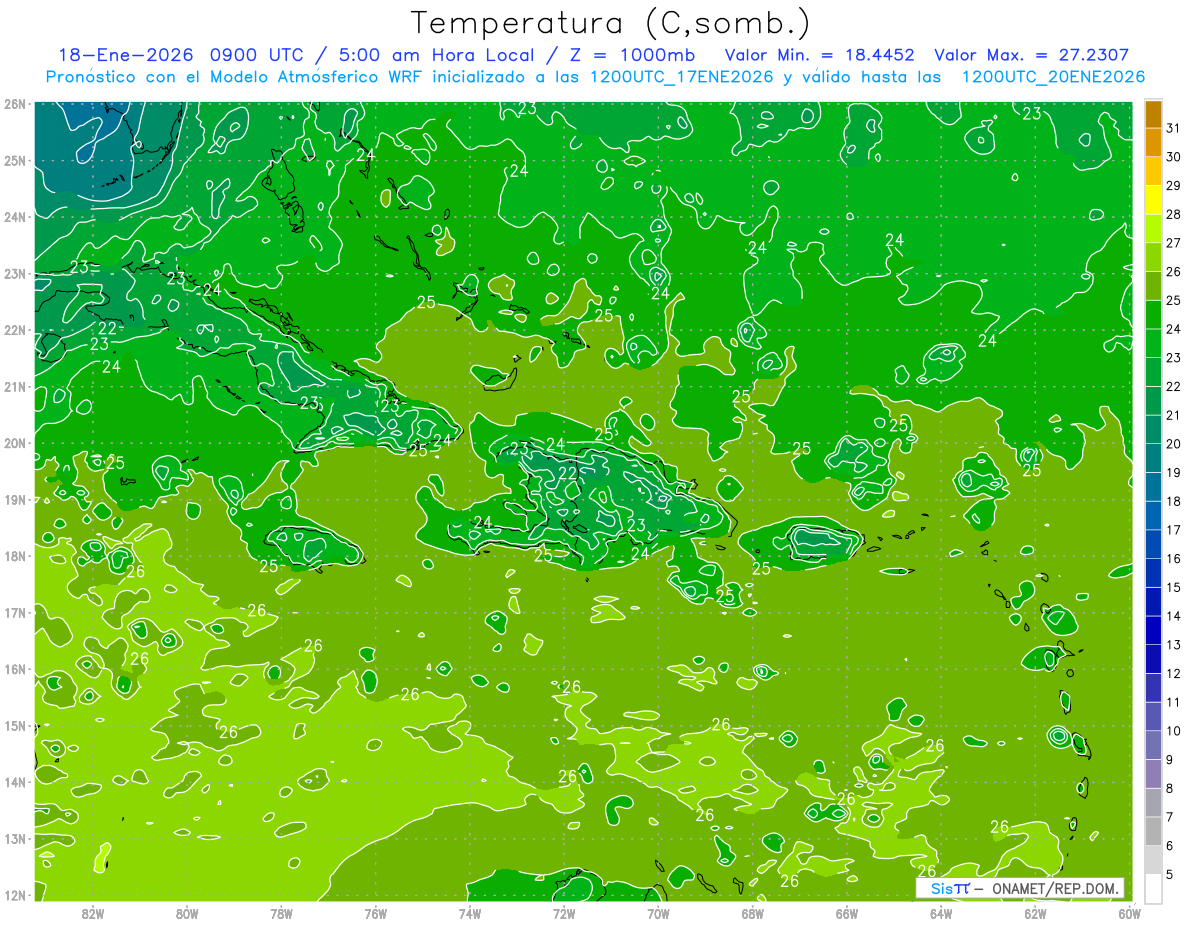Click the '7' label on the color scale
This screenshot has width=1200, height=927.
(x=1169, y=817)
